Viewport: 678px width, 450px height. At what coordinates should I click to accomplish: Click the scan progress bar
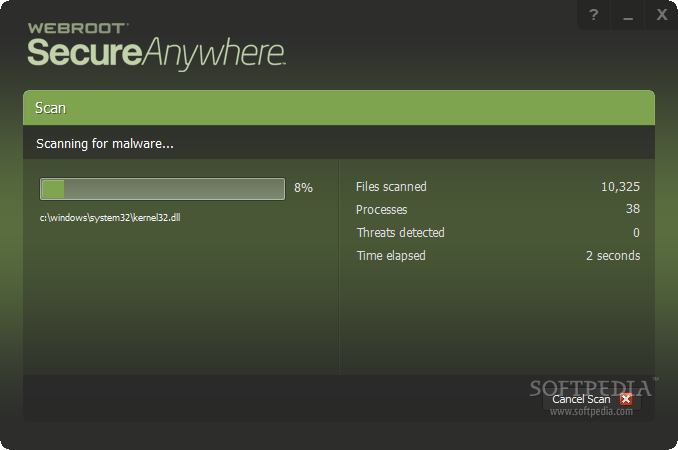(162, 189)
